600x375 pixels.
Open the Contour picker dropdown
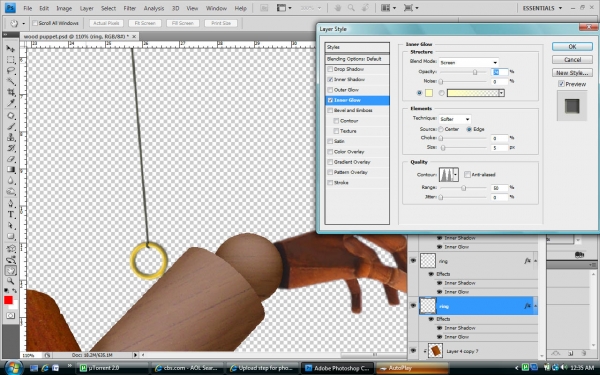(455, 175)
